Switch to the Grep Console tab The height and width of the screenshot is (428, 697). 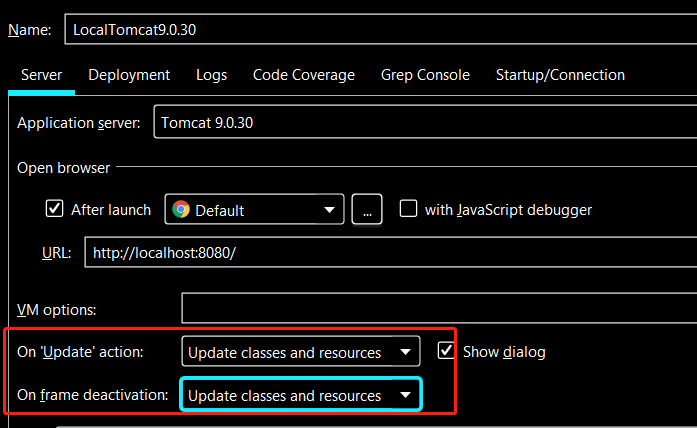pyautogui.click(x=425, y=75)
